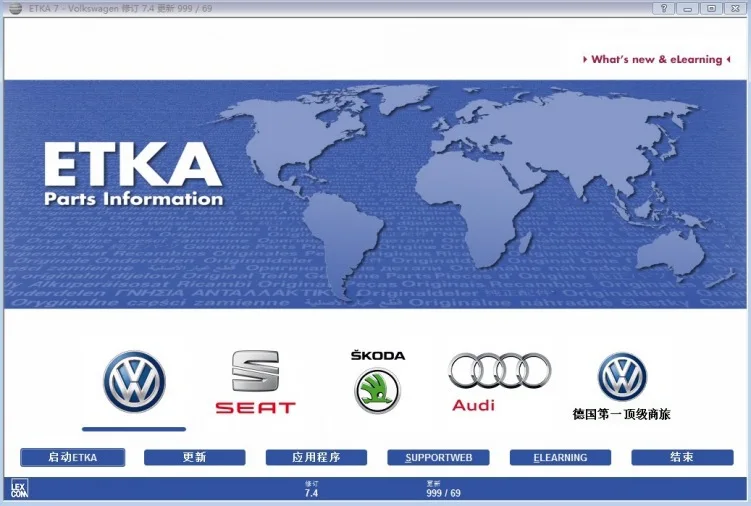
Task: Select the SEAT brand logo
Action: tap(255, 382)
